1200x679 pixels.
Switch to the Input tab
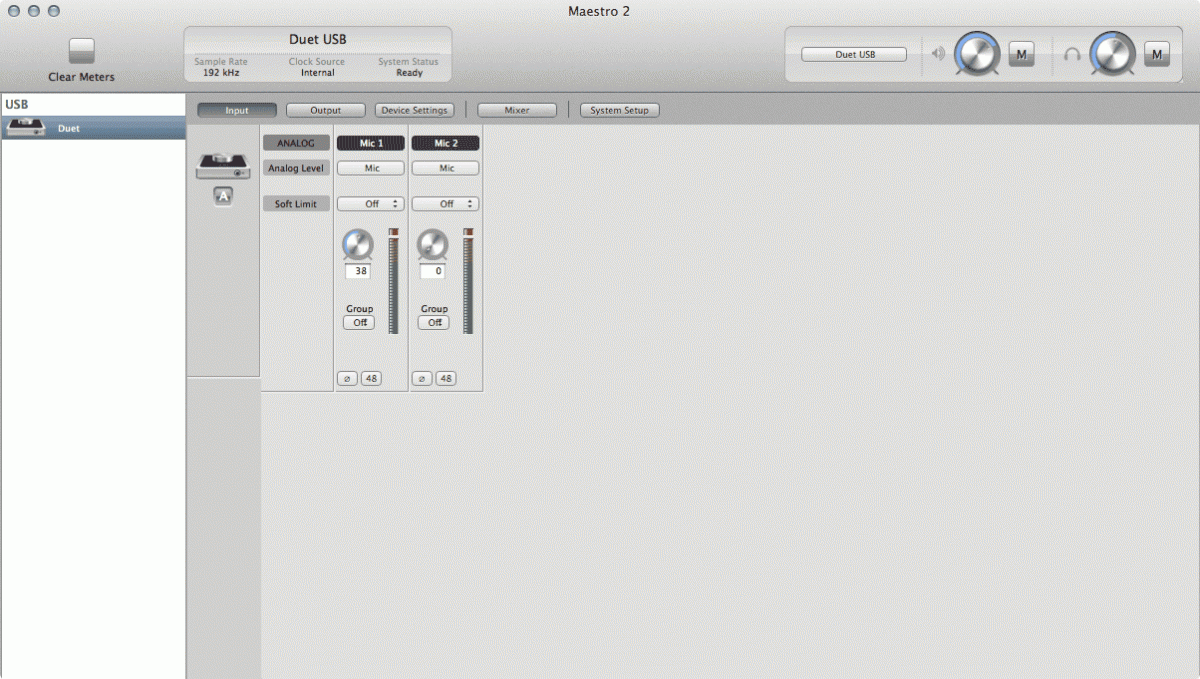coord(237,110)
